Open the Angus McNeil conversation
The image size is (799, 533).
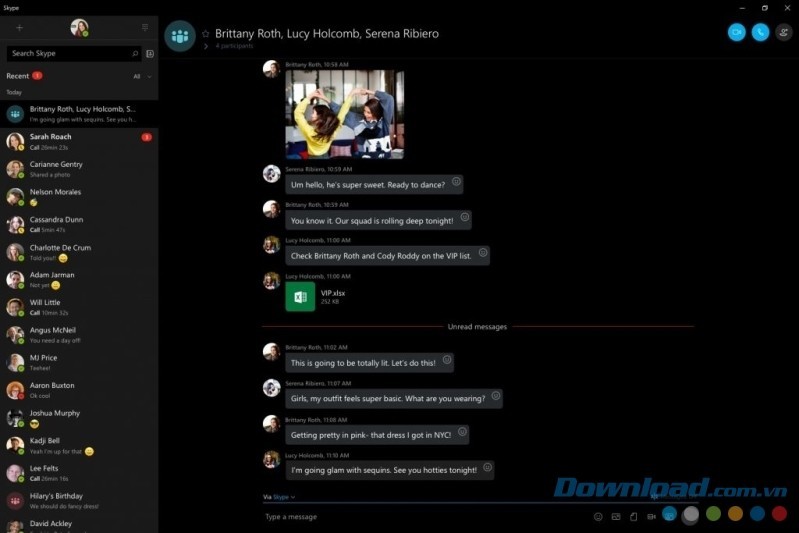(79, 335)
